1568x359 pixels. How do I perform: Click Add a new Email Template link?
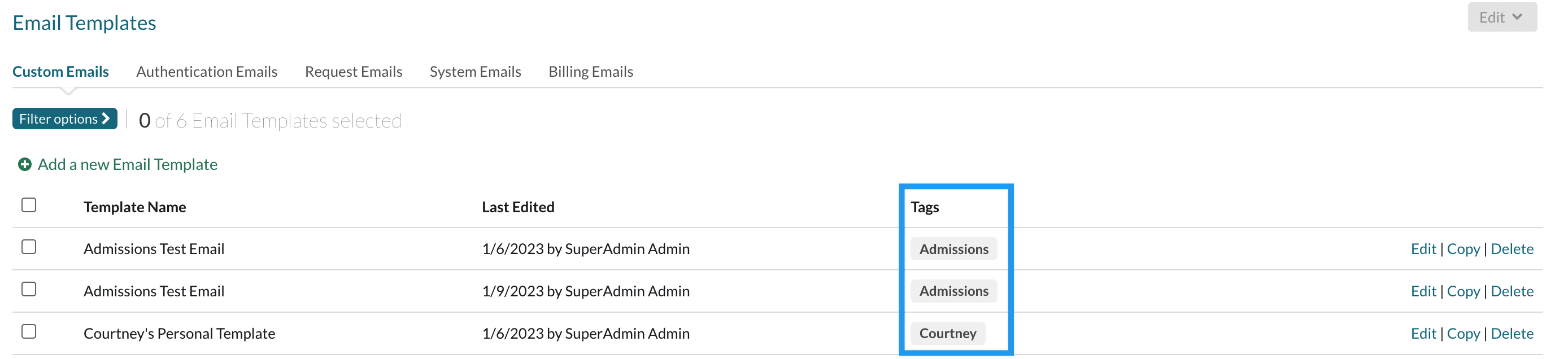tap(127, 165)
